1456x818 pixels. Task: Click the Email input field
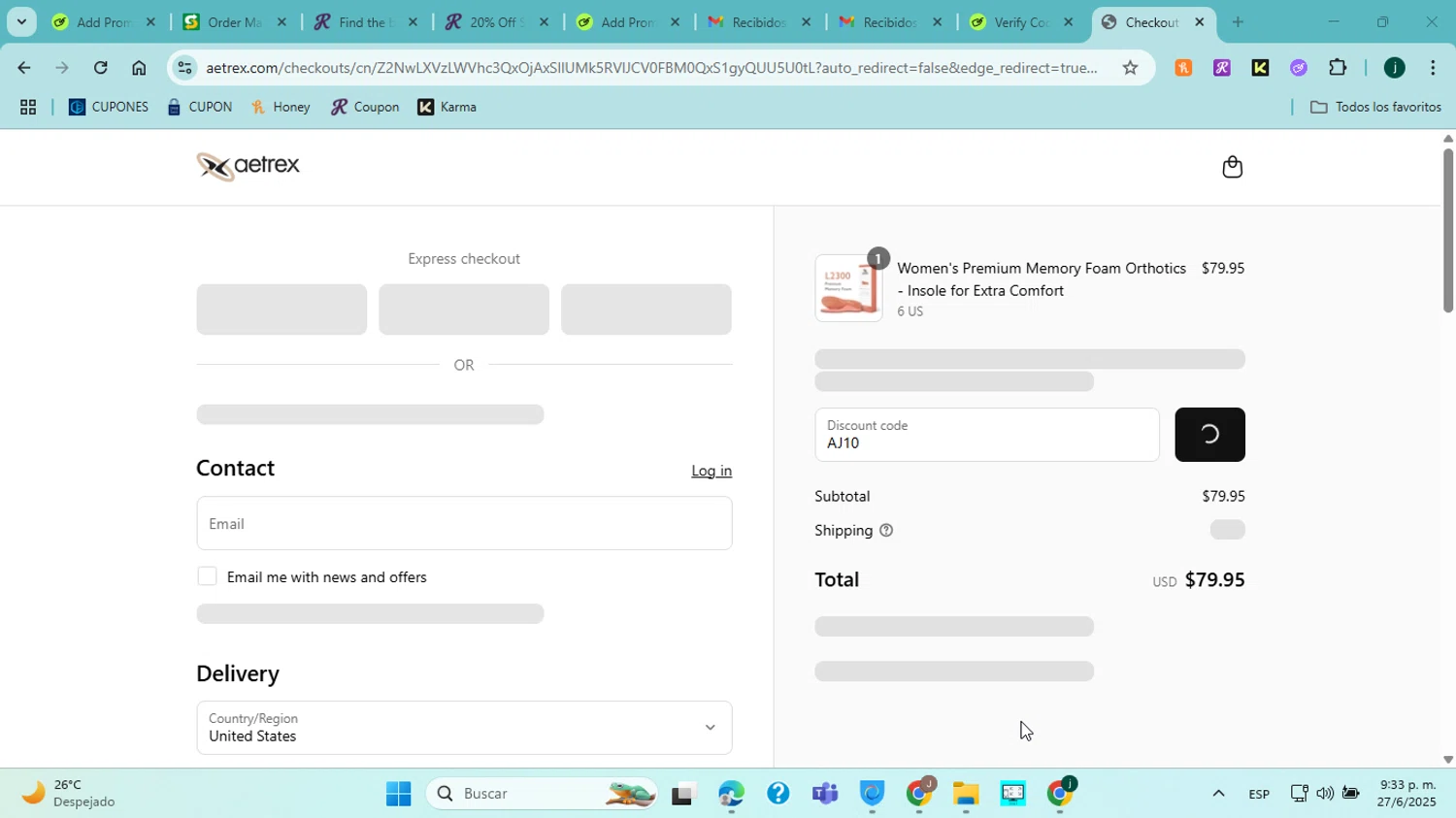click(x=464, y=523)
